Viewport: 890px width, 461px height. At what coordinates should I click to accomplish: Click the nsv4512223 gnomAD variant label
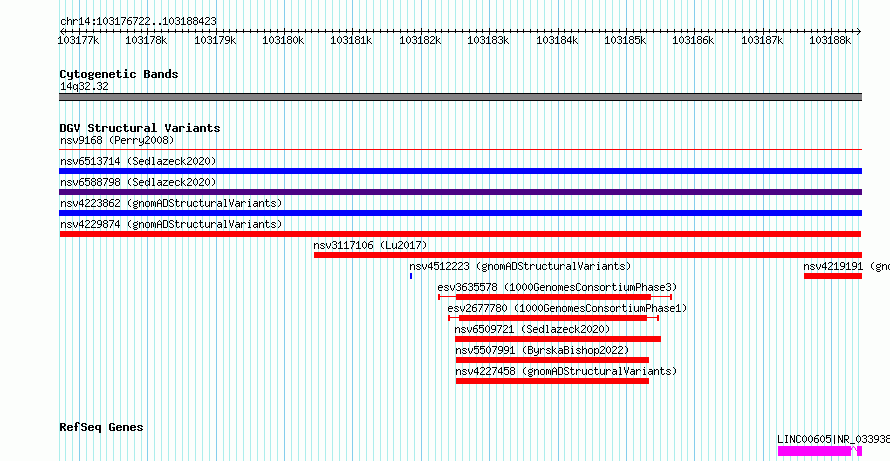tap(520, 266)
